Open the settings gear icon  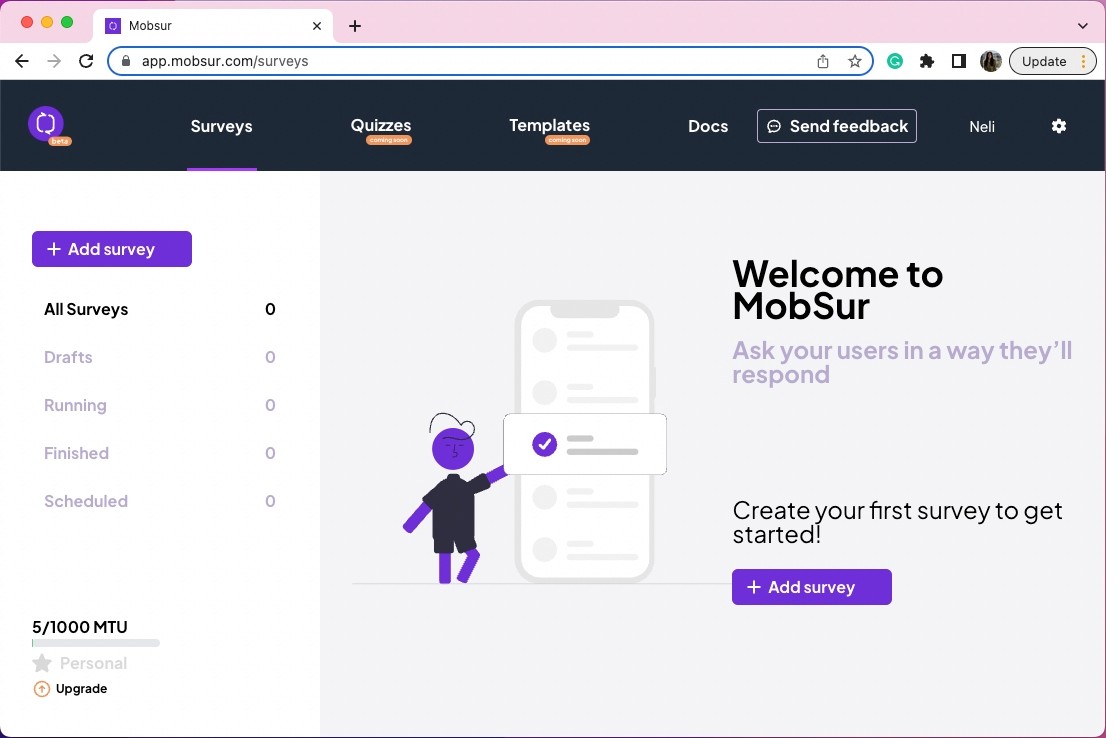1059,126
